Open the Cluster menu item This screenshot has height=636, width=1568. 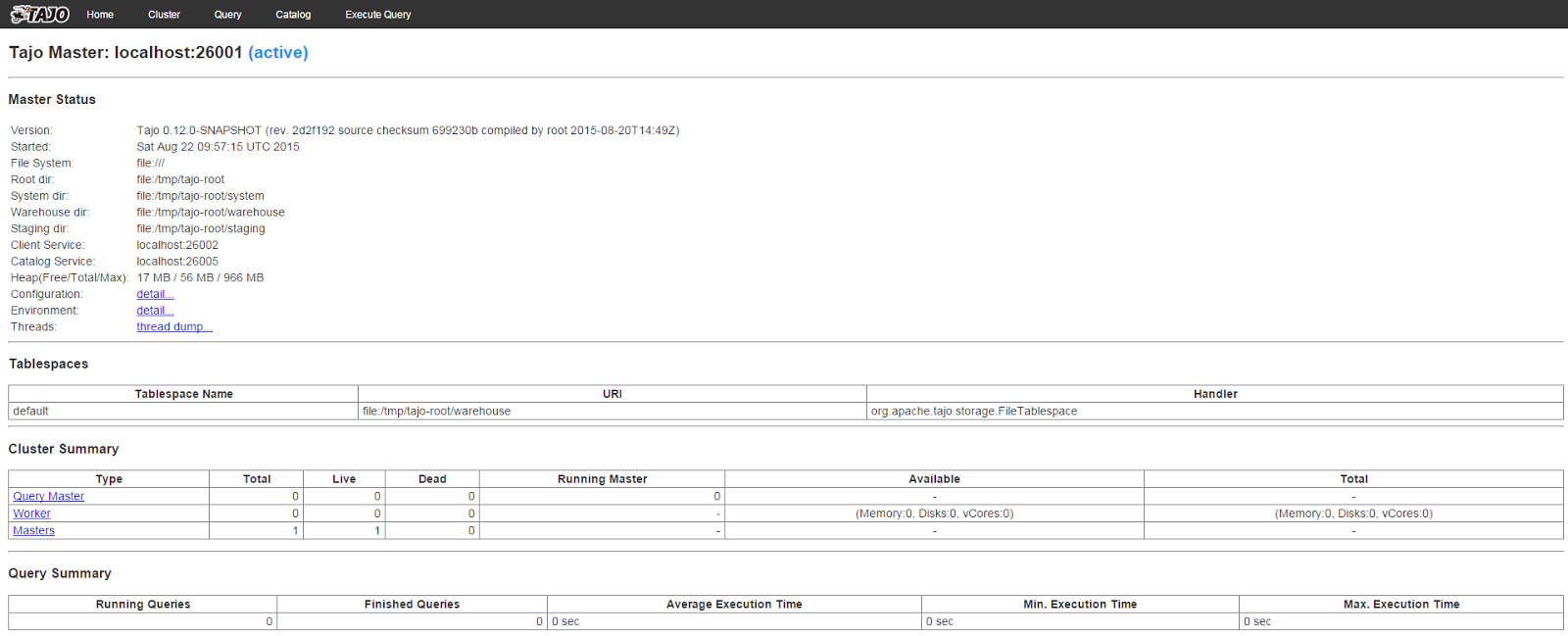tap(164, 15)
